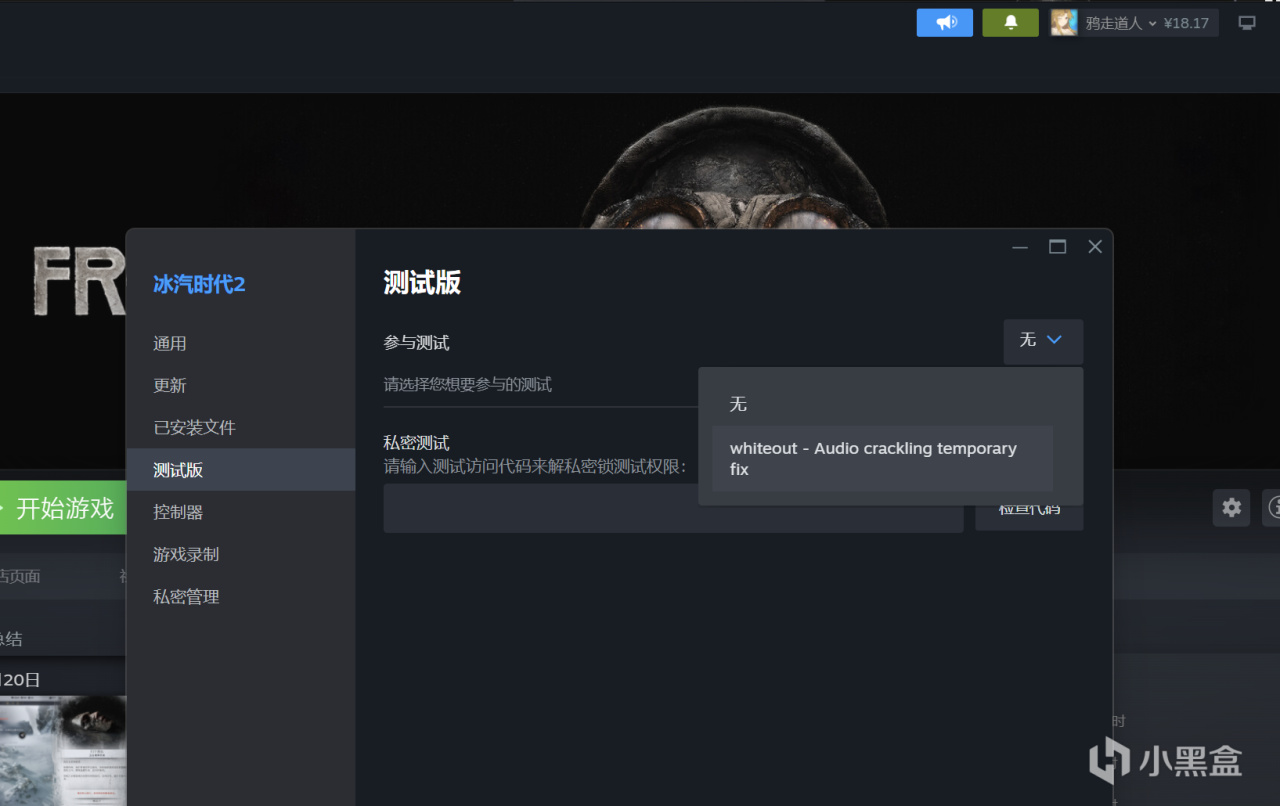This screenshot has width=1280, height=806.
Task: Open the 已安装文件 tab
Action: [241, 427]
